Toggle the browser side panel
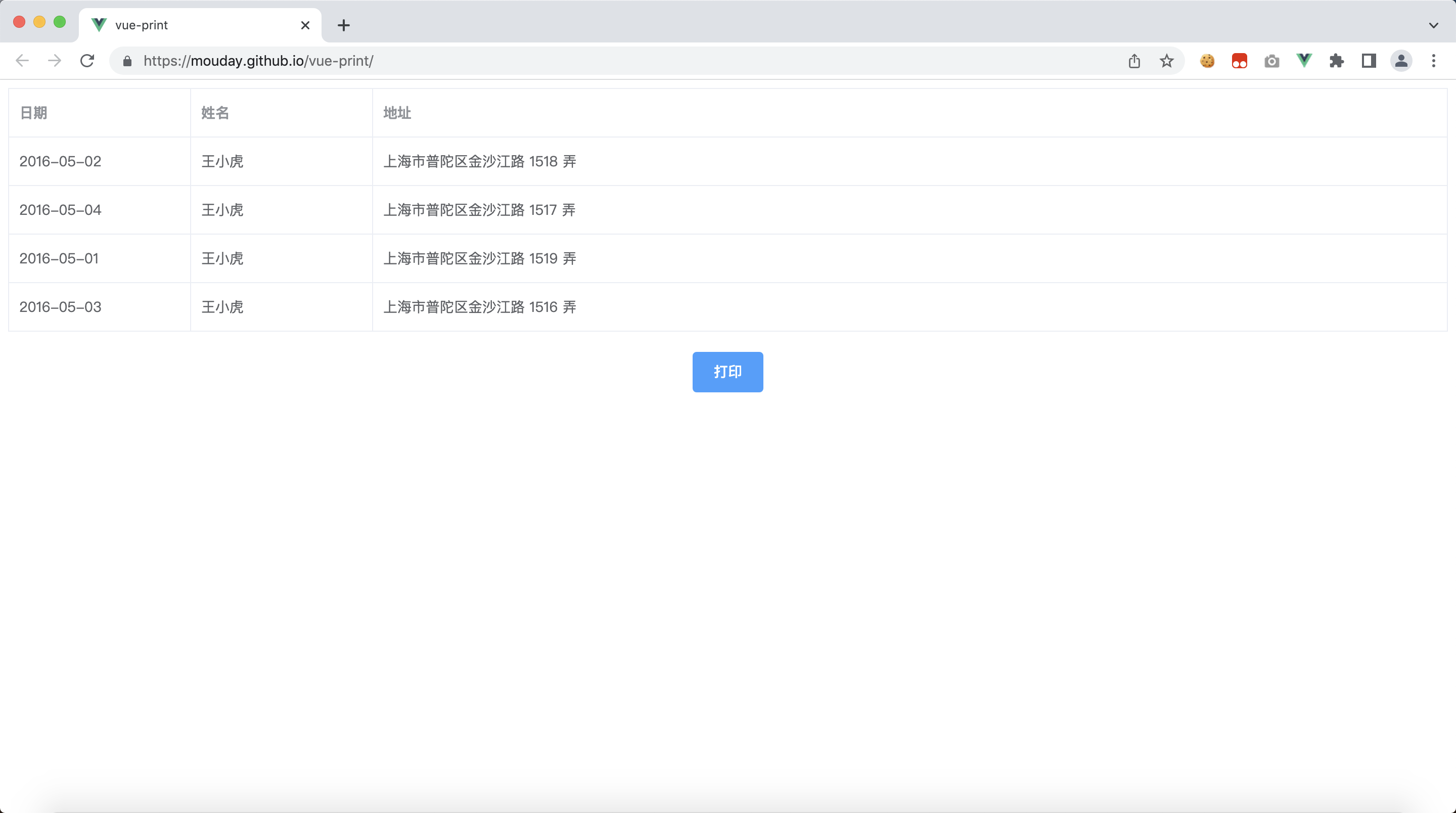This screenshot has height=813, width=1456. [x=1369, y=61]
